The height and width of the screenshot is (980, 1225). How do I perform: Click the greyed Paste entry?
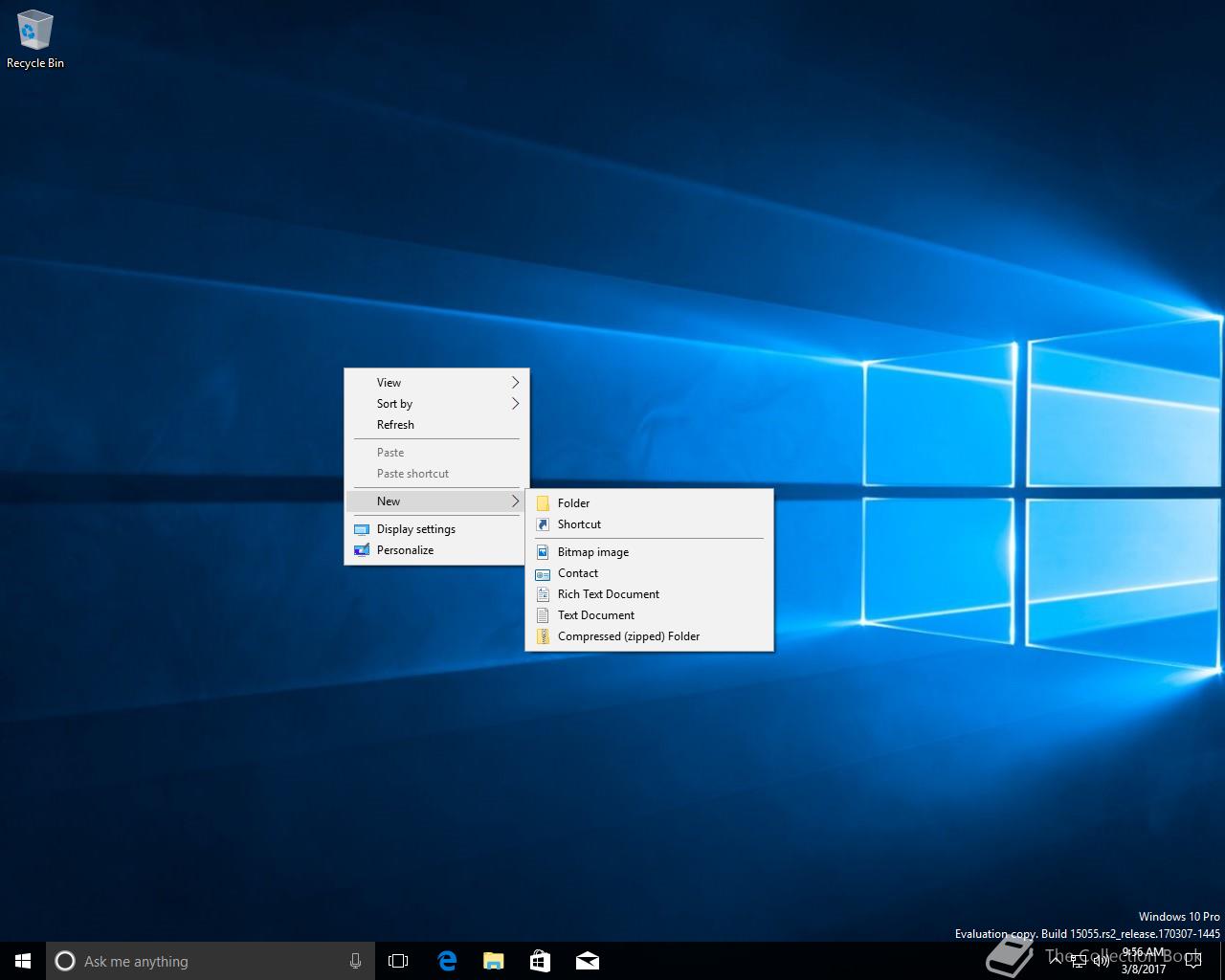(x=436, y=452)
